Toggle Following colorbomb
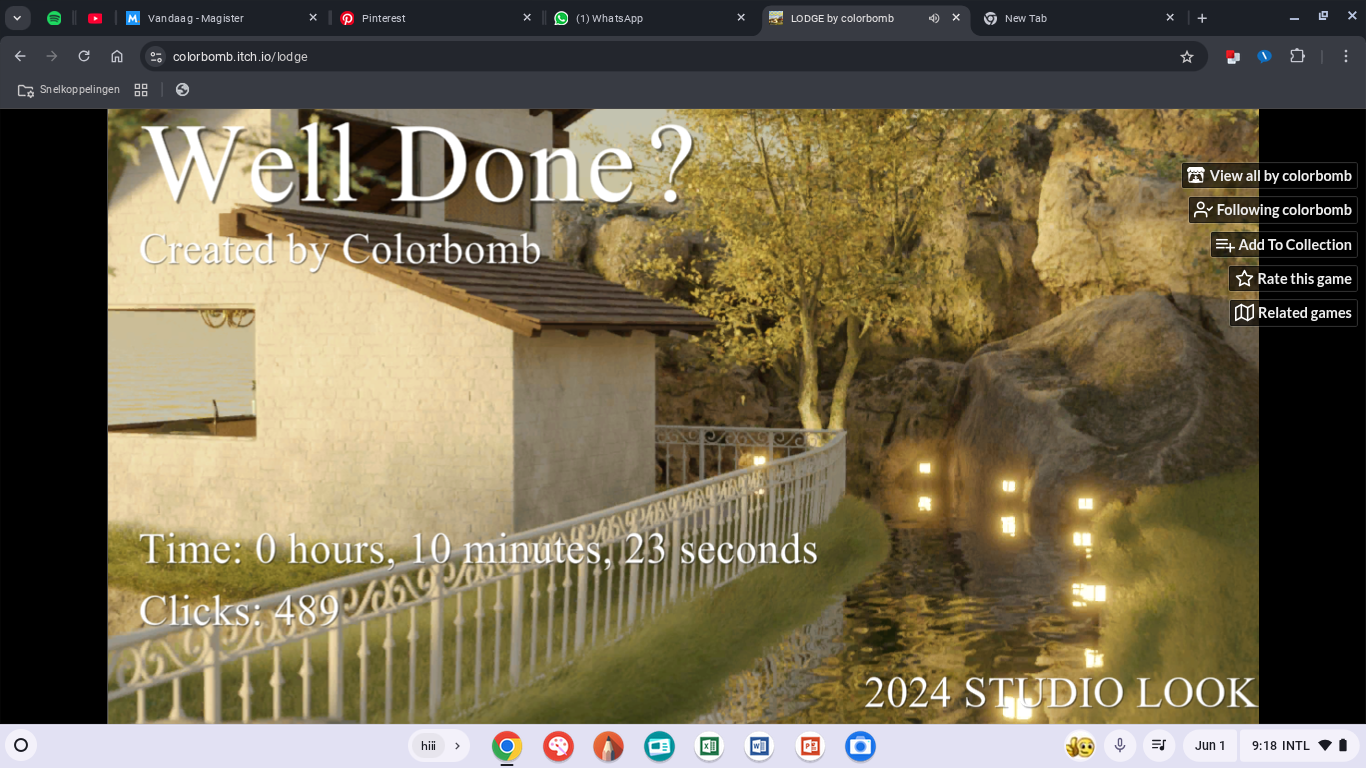The width and height of the screenshot is (1366, 768). coord(1273,210)
